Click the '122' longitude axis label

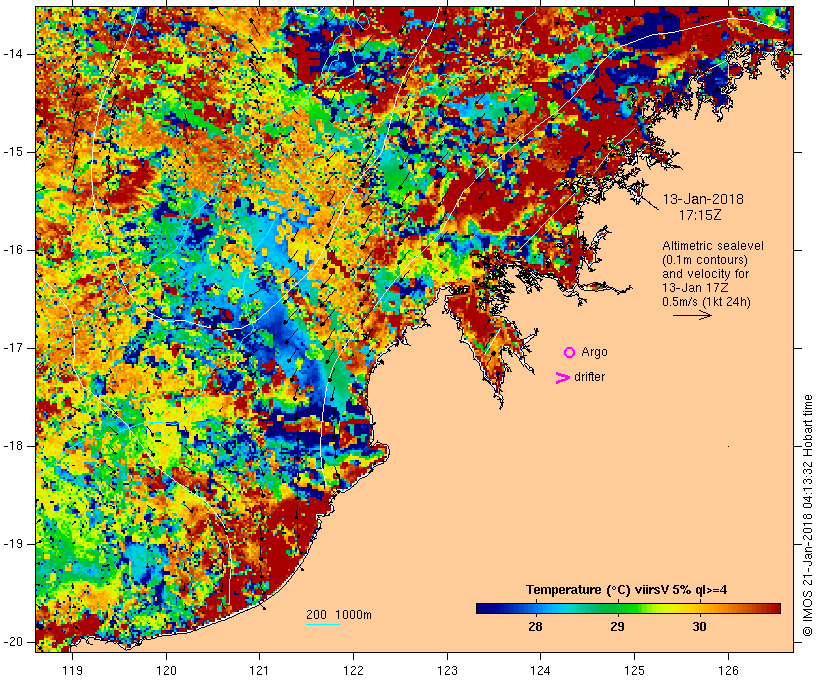click(x=354, y=670)
